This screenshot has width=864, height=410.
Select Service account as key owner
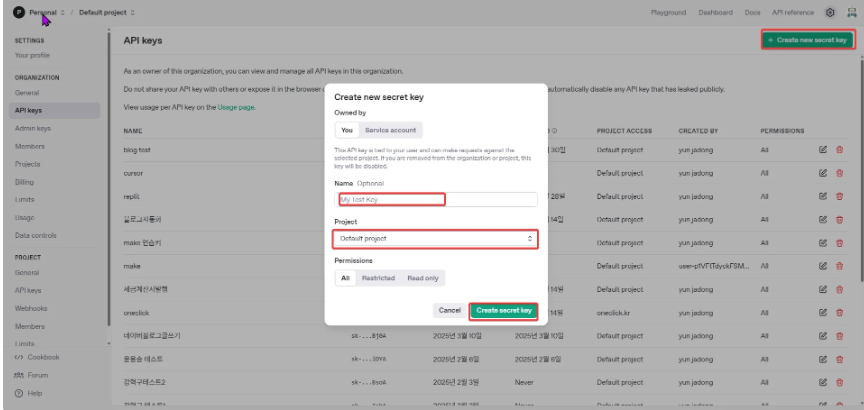click(391, 130)
